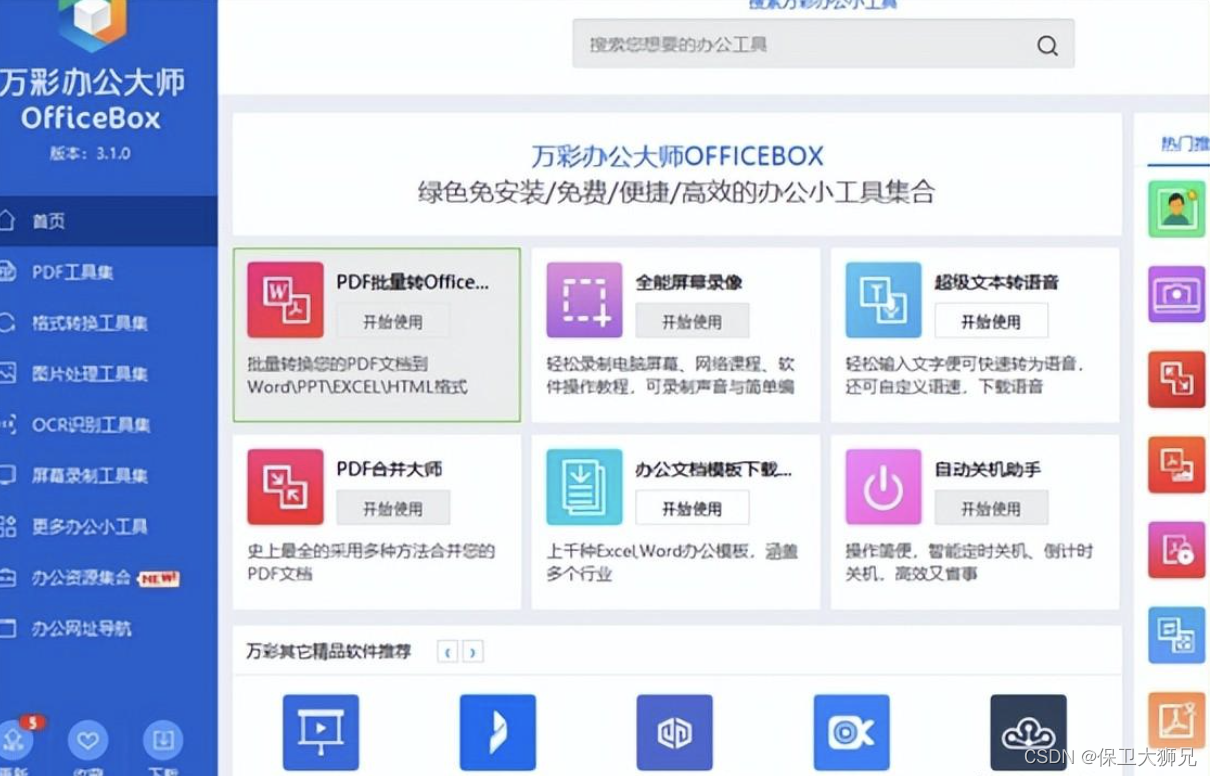Click the 万彩其它精品软件推荐 heading

pos(329,651)
